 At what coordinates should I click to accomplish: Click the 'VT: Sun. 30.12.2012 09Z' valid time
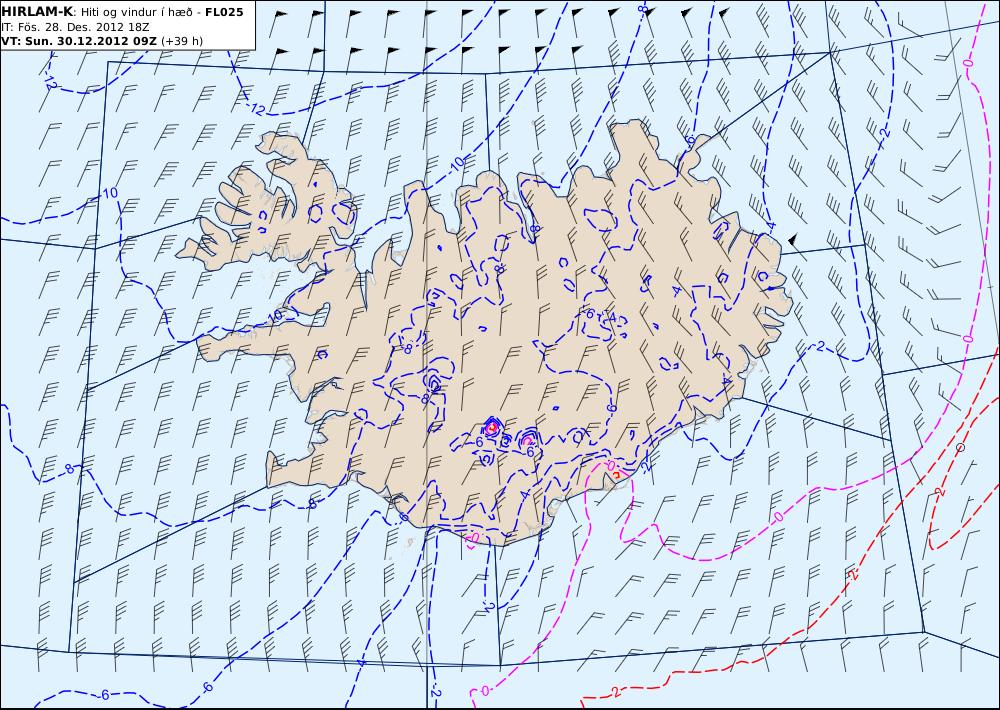click(x=79, y=41)
